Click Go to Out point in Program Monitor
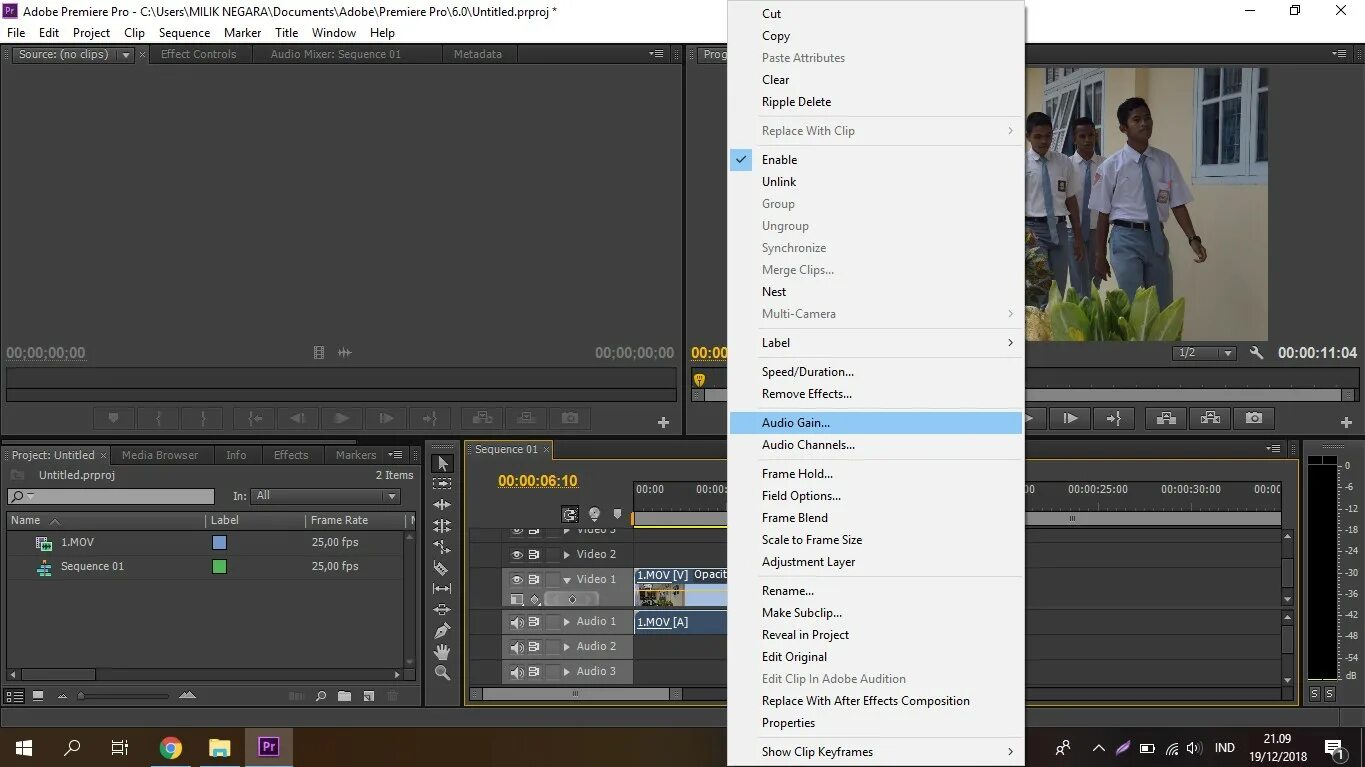The width and height of the screenshot is (1365, 767). click(1114, 418)
